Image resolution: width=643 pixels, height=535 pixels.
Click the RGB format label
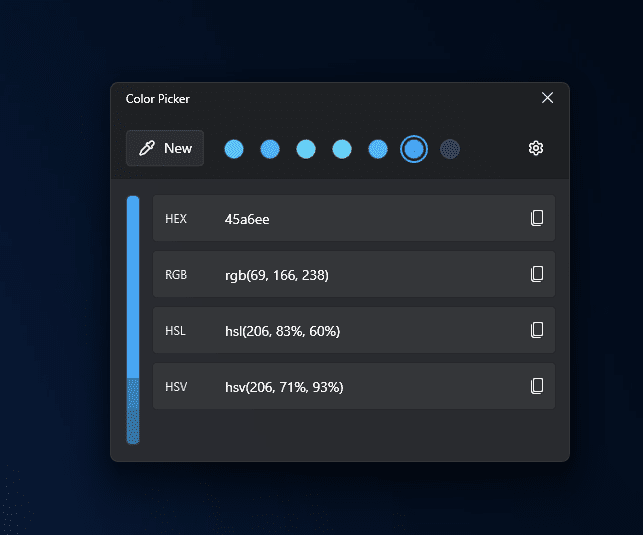[176, 275]
